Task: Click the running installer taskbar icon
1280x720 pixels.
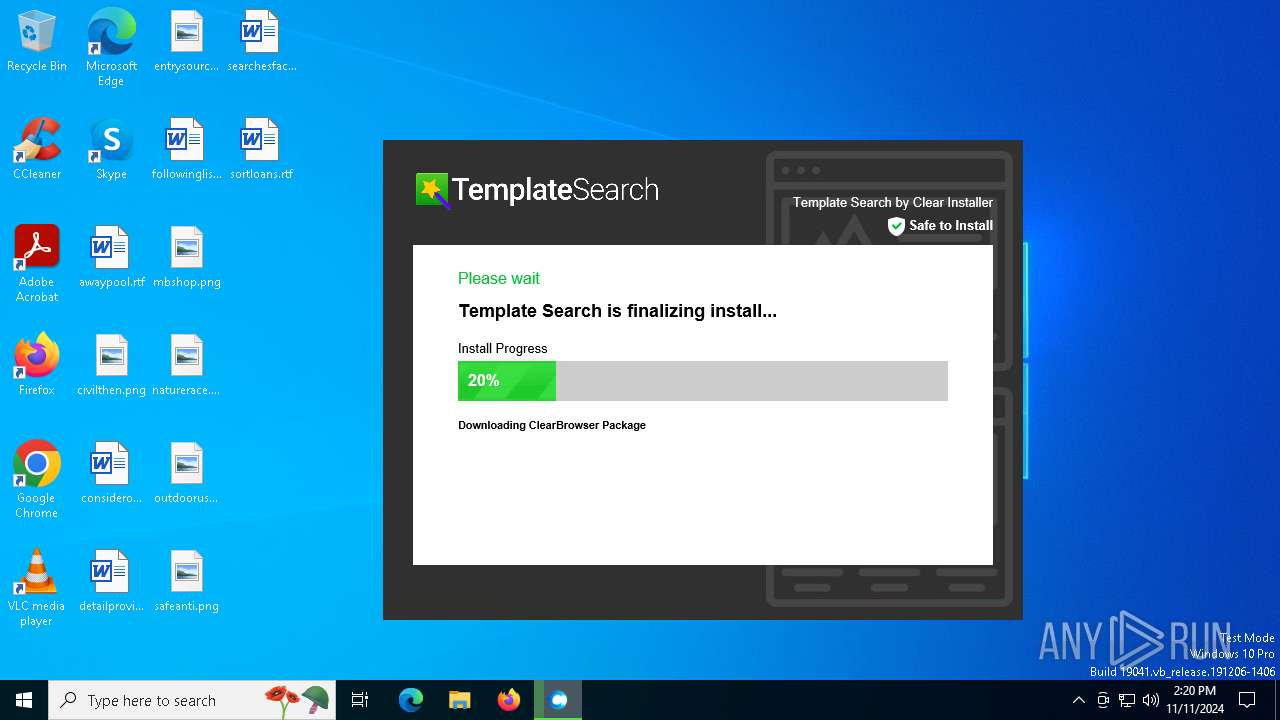Action: (x=558, y=700)
